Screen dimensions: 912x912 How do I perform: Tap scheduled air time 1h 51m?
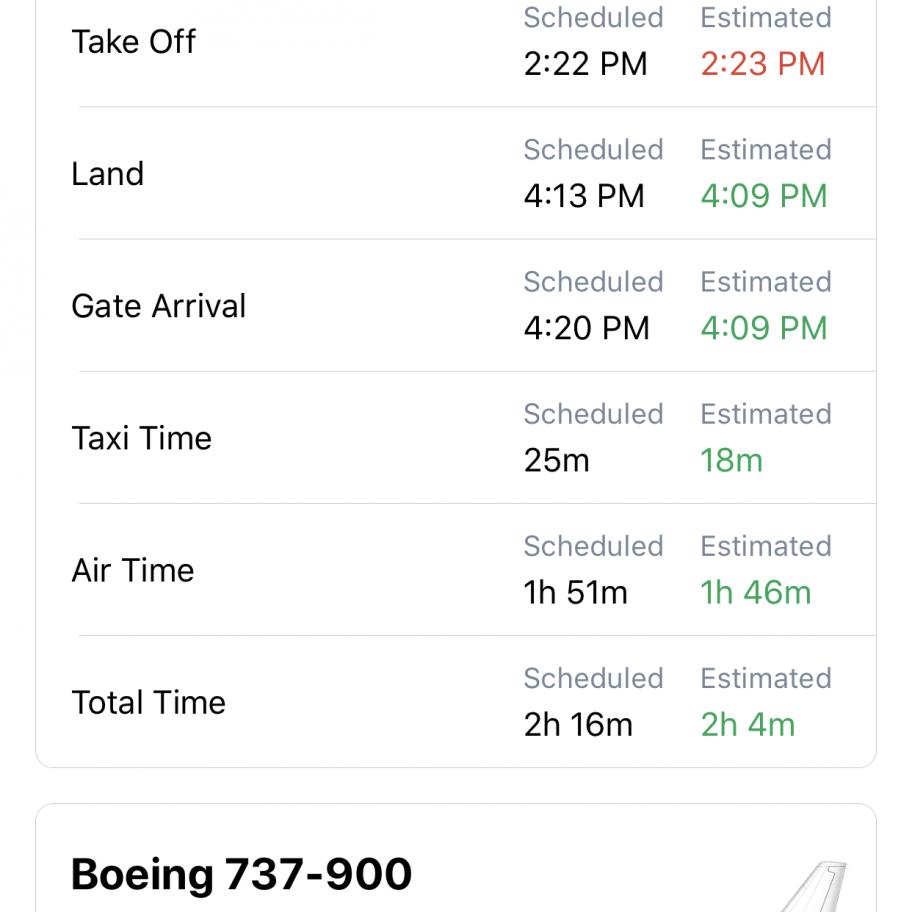(x=575, y=592)
